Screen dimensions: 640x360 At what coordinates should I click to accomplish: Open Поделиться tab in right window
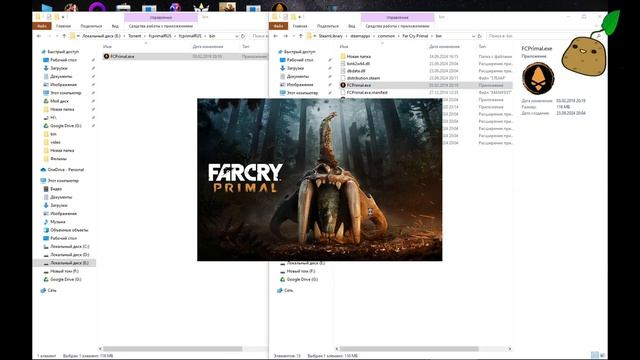point(328,26)
